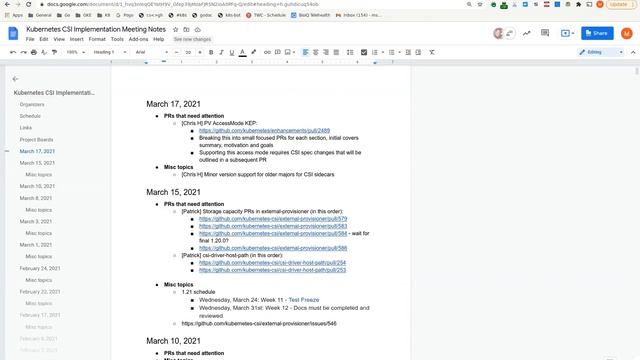Viewport: 640px width, 360px height.
Task: Jump to Project Boards in outline
Action: pos(36,140)
